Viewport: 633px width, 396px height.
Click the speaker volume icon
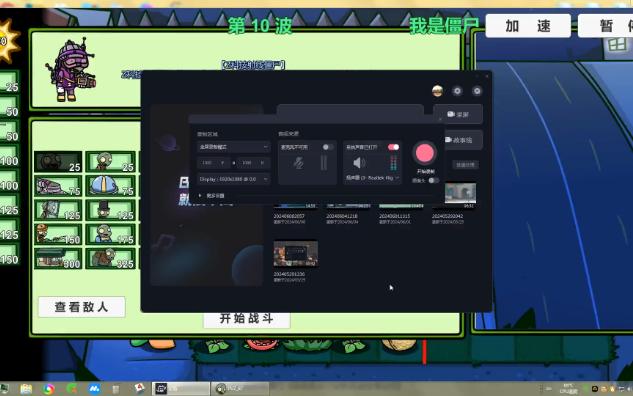358,163
